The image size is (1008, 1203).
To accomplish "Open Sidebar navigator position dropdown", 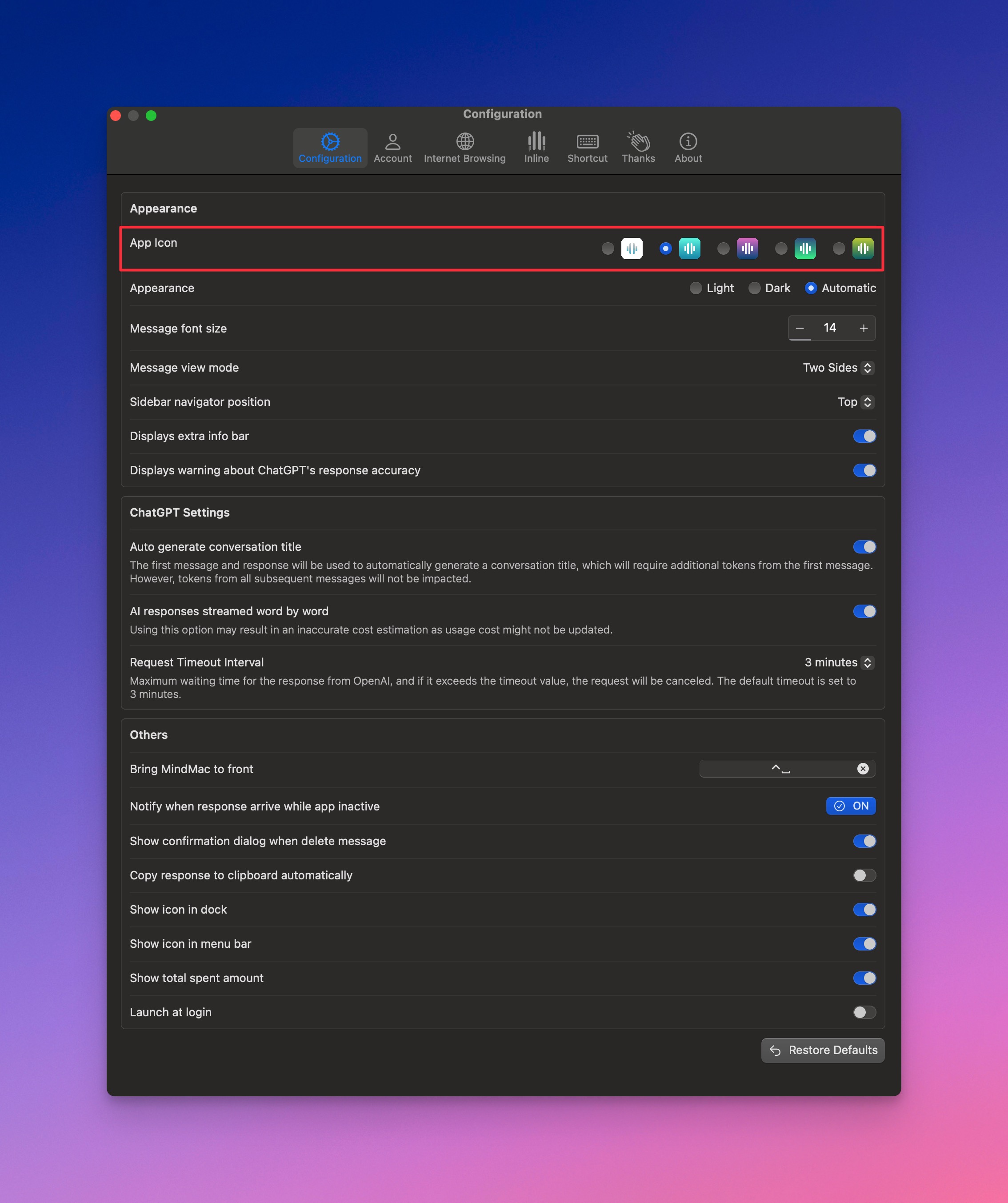I will 855,402.
